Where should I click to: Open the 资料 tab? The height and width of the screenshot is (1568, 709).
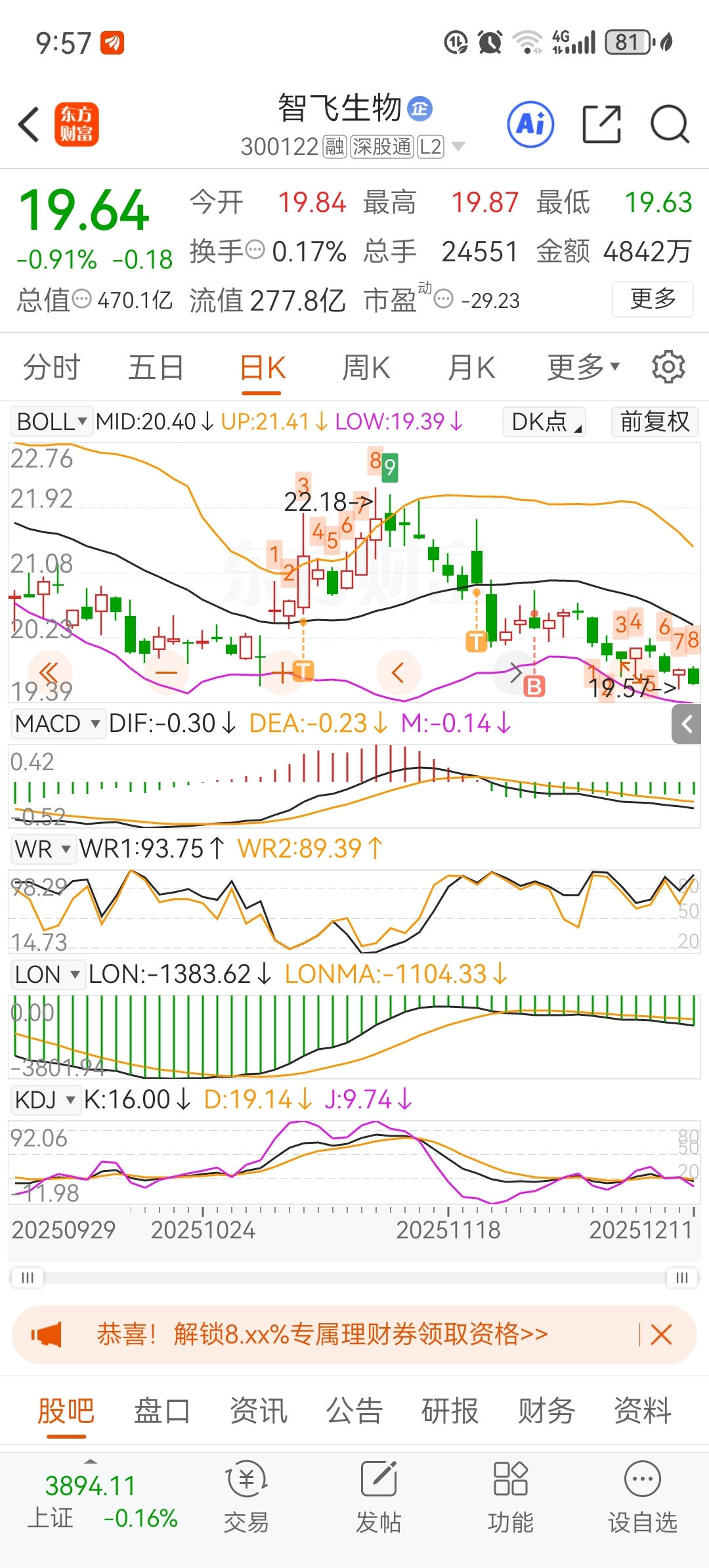pyautogui.click(x=642, y=1410)
